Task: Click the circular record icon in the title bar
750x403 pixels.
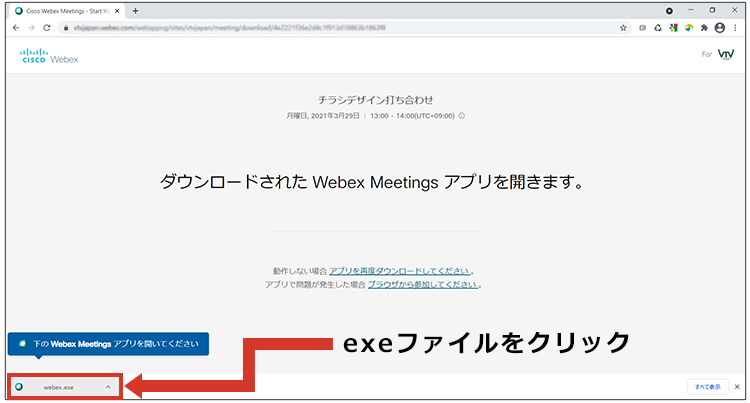Action: click(x=669, y=11)
